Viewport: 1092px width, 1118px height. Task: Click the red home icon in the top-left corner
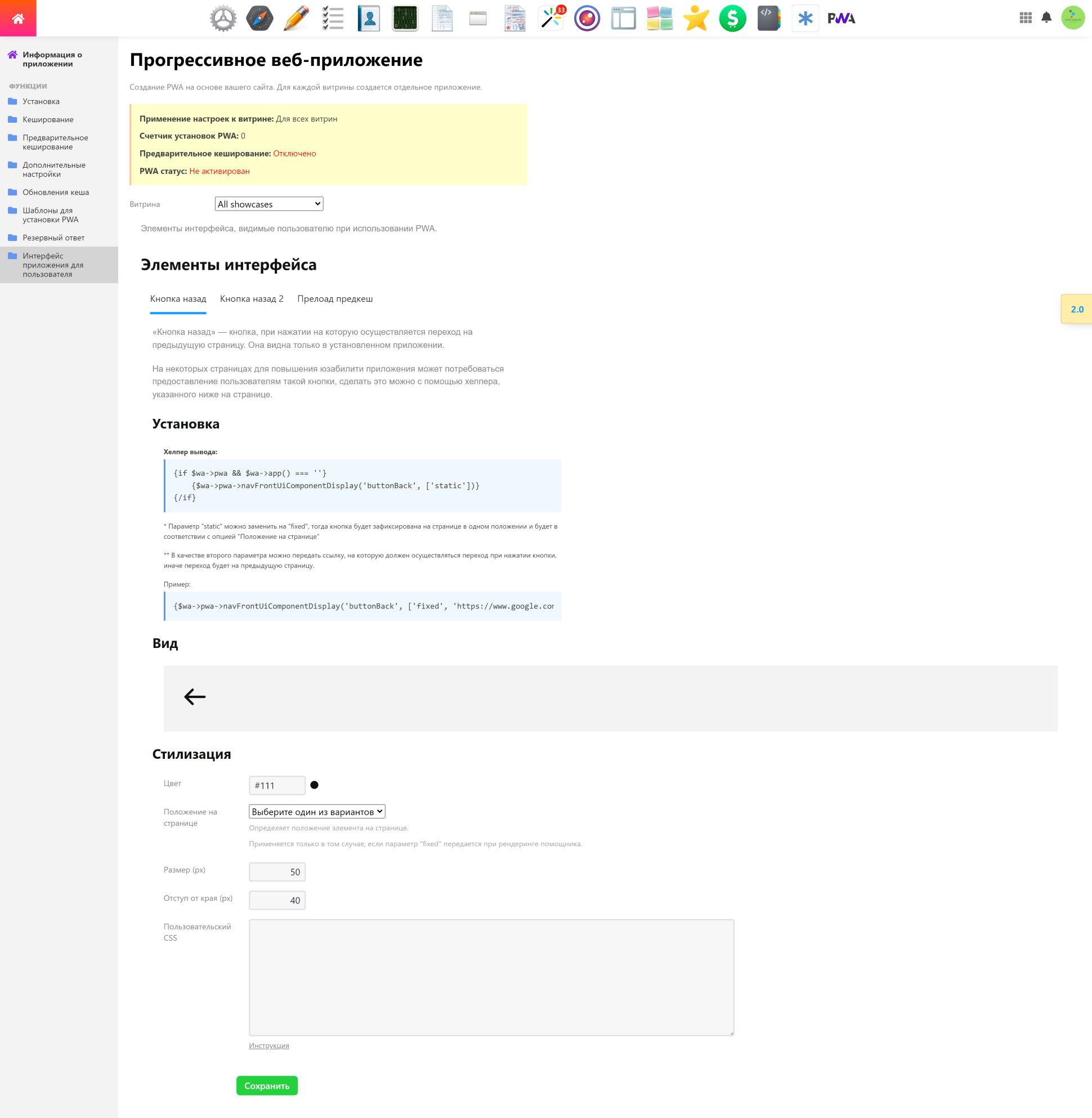click(18, 19)
